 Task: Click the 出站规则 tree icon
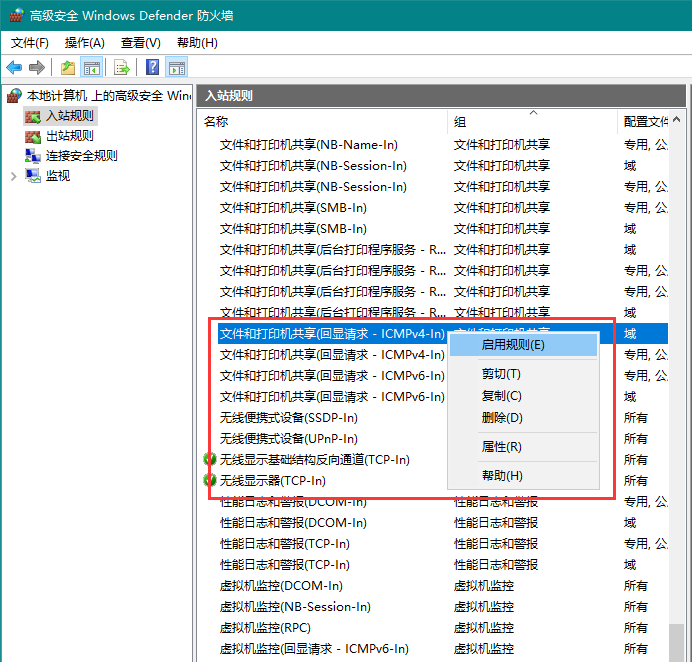[33, 136]
